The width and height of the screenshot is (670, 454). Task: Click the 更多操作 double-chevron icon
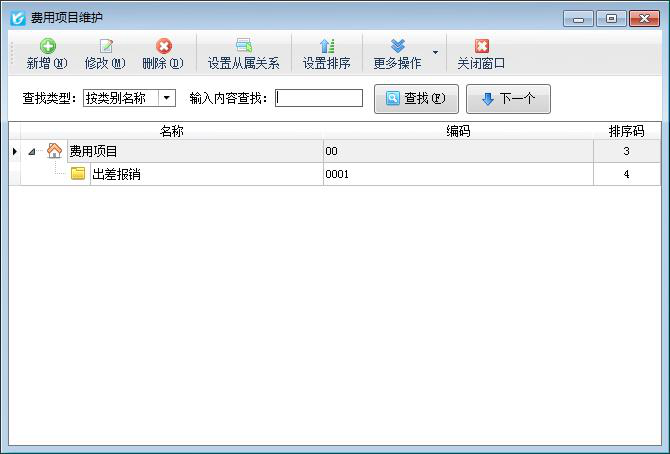[397, 46]
